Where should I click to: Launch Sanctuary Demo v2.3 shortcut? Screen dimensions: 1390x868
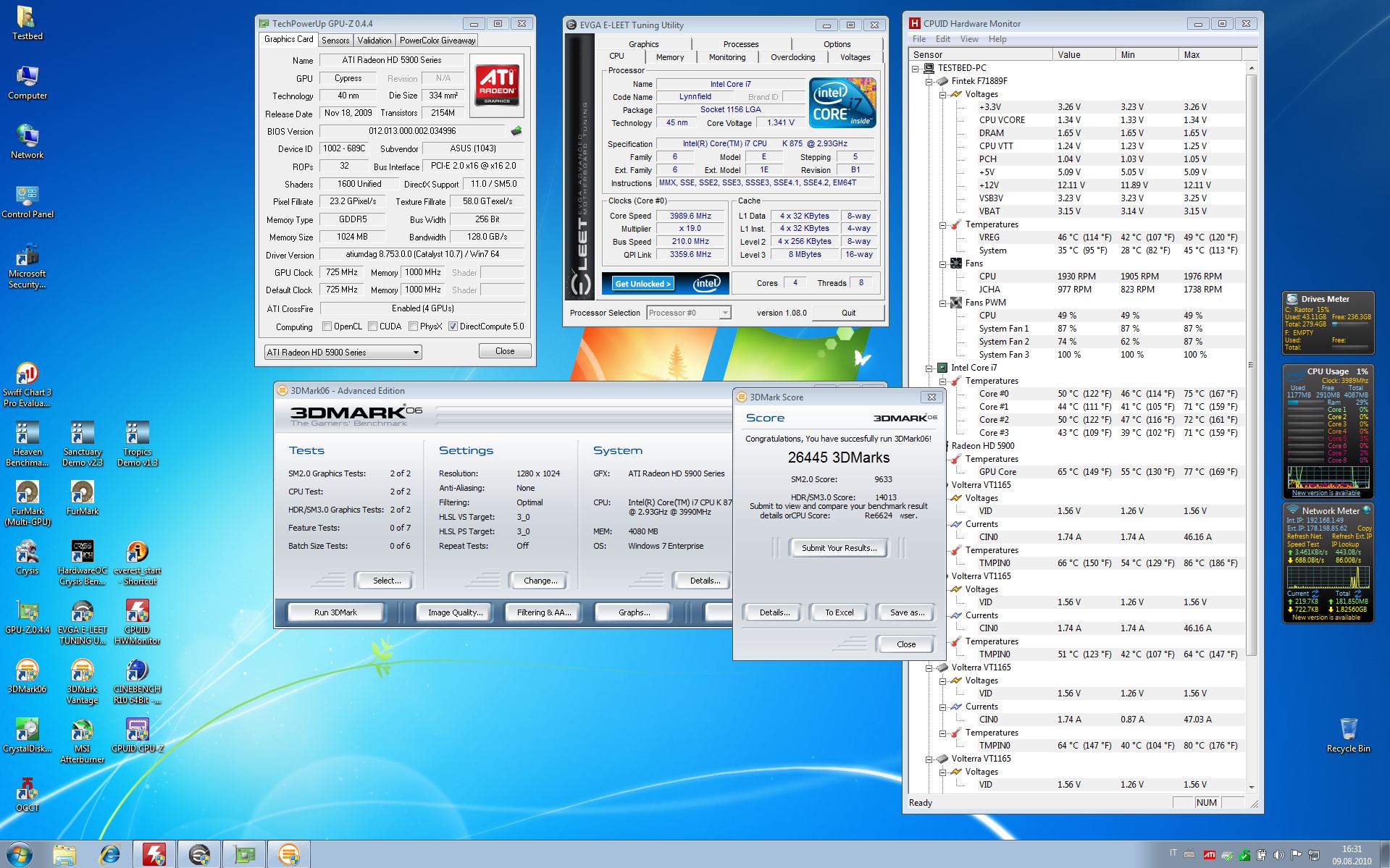82,444
